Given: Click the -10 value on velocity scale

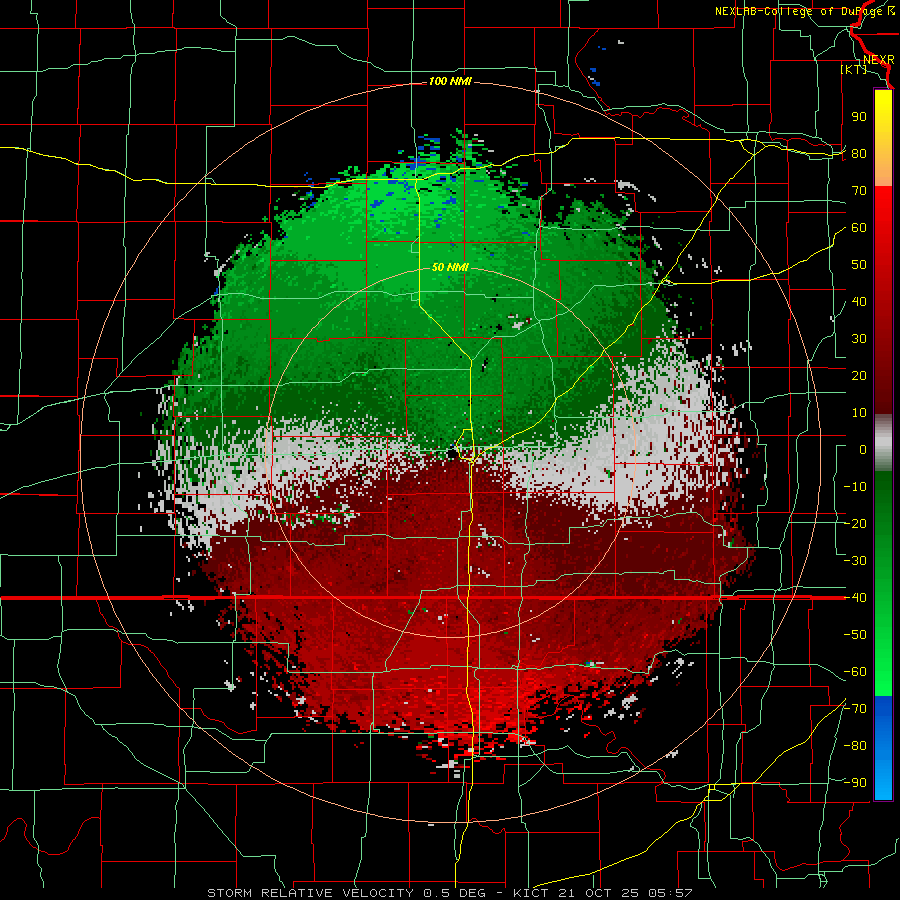Looking at the screenshot, I should 855,487.
